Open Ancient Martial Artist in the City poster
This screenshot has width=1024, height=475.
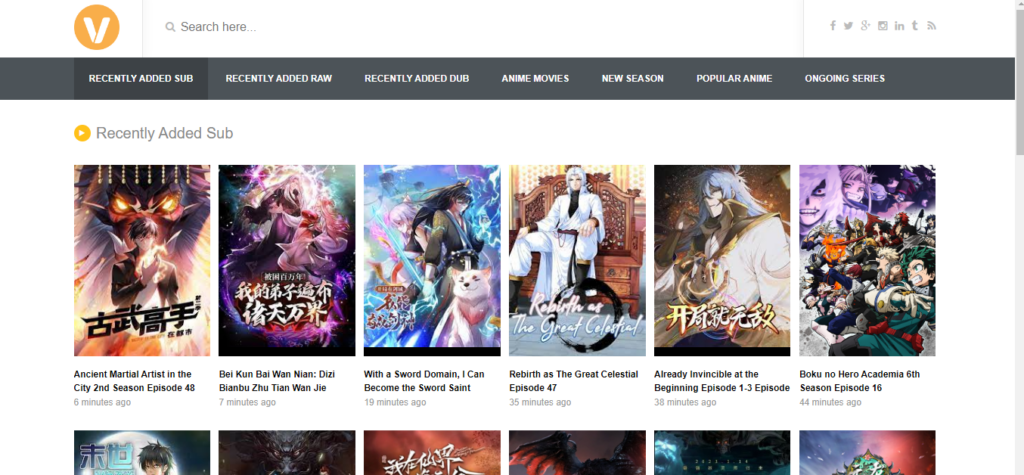[142, 260]
